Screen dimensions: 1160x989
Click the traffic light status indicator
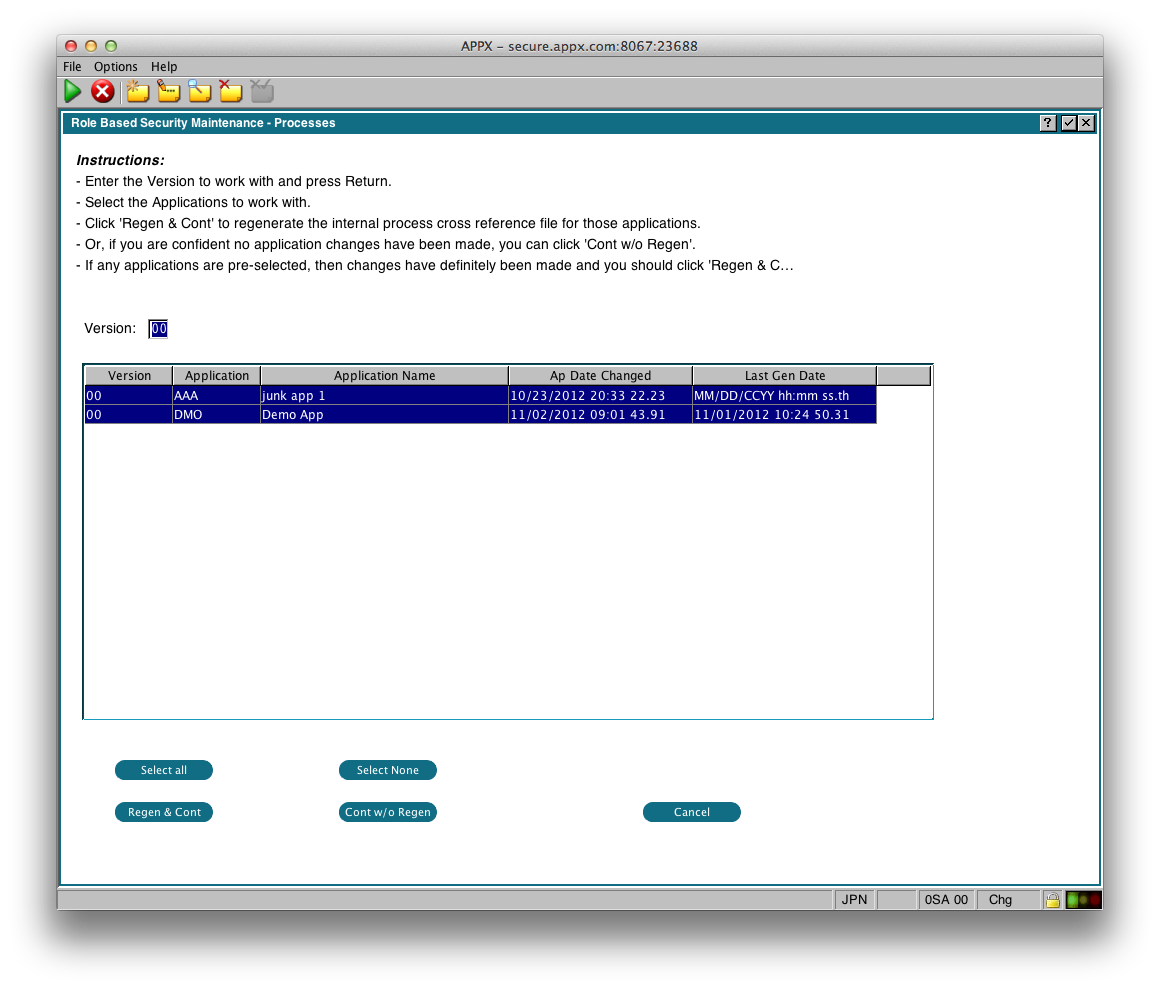[1083, 899]
